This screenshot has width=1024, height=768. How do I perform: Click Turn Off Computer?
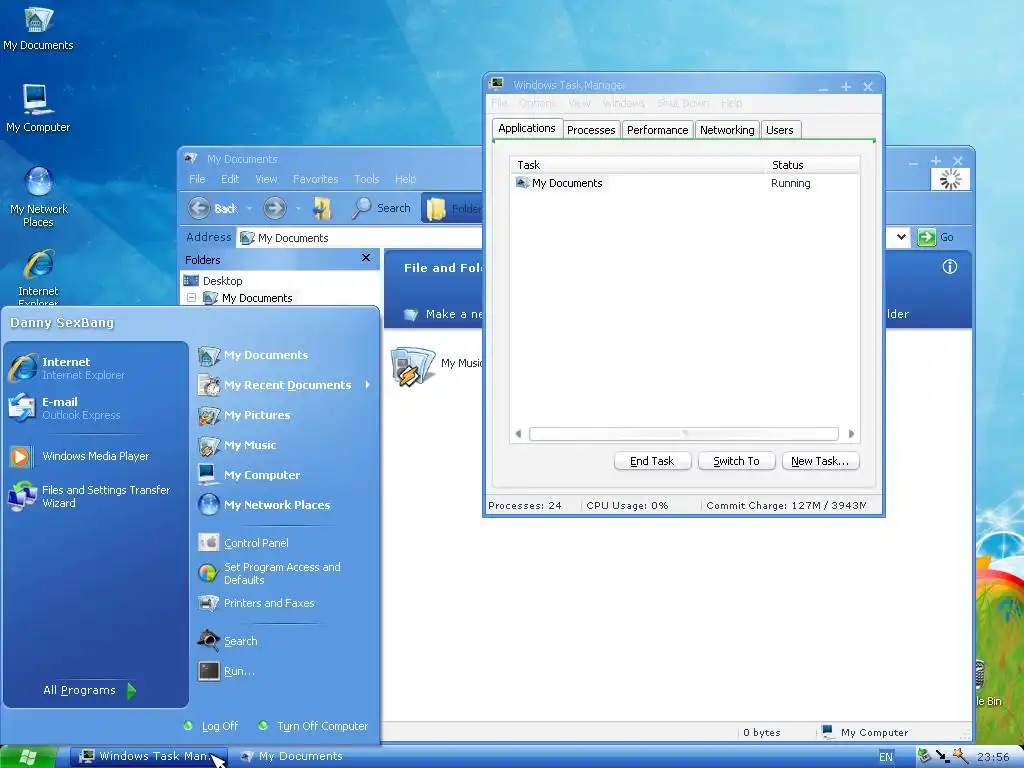(x=313, y=726)
